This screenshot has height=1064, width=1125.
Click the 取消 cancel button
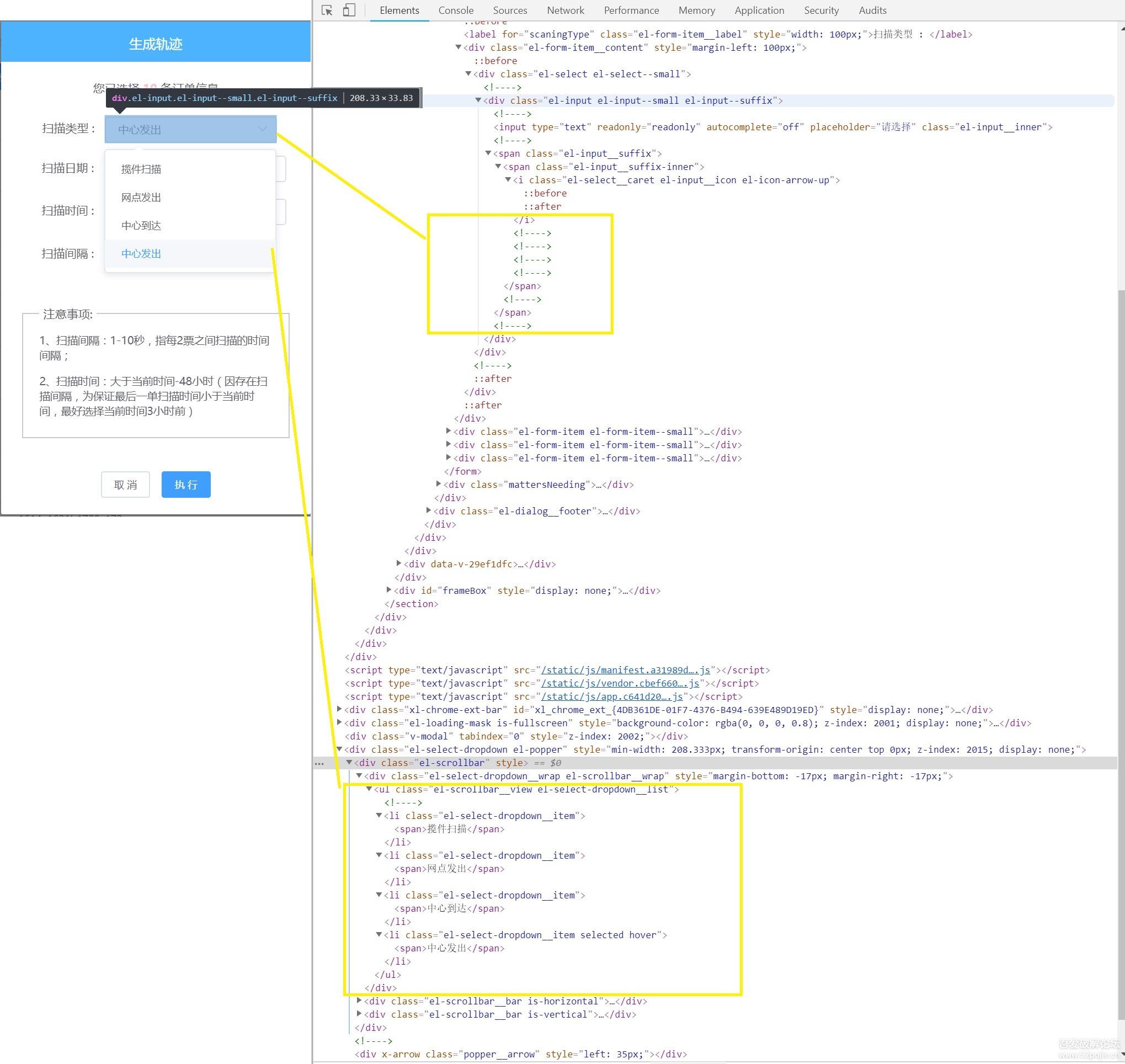coord(125,485)
